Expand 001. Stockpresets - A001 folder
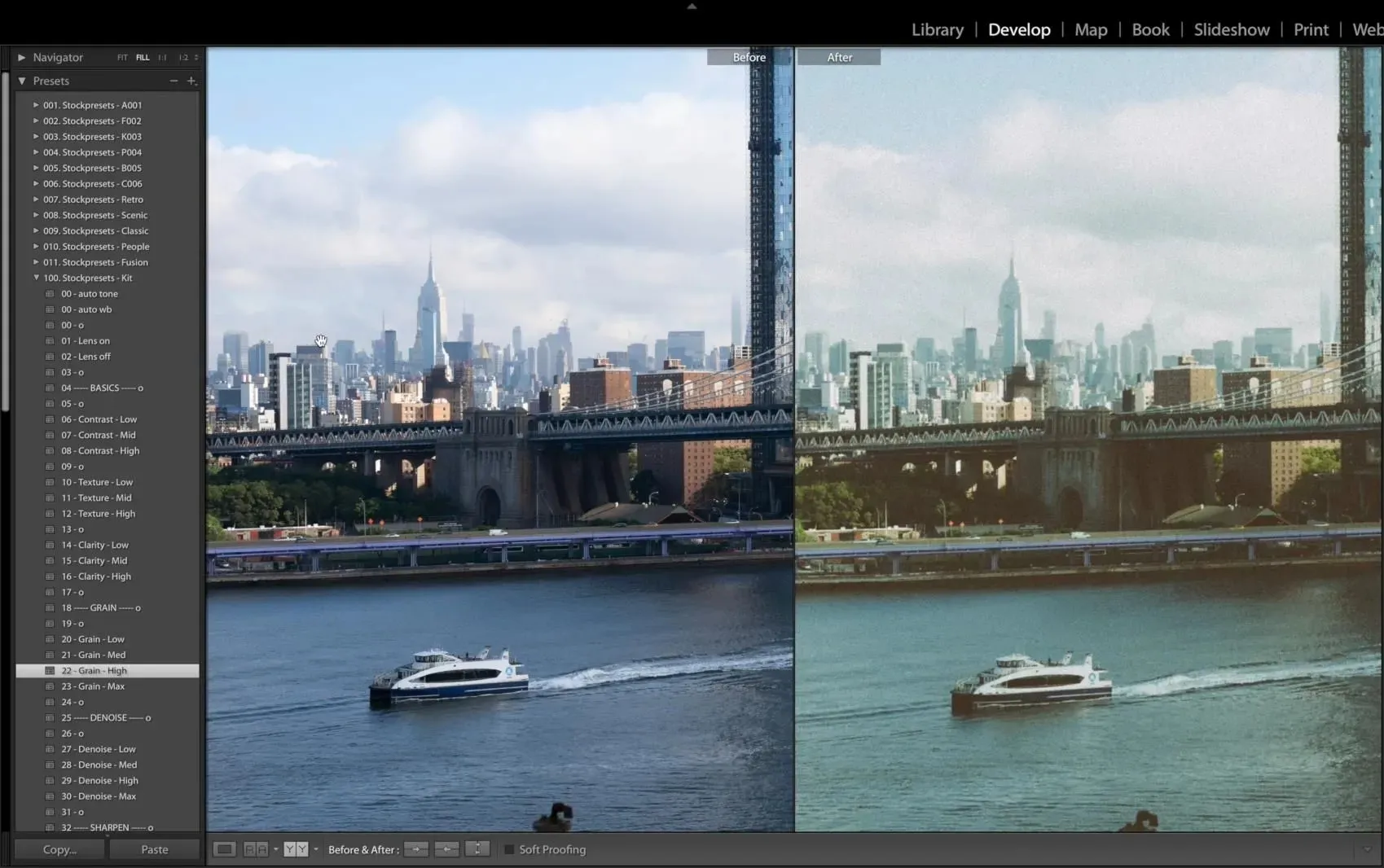 point(36,105)
